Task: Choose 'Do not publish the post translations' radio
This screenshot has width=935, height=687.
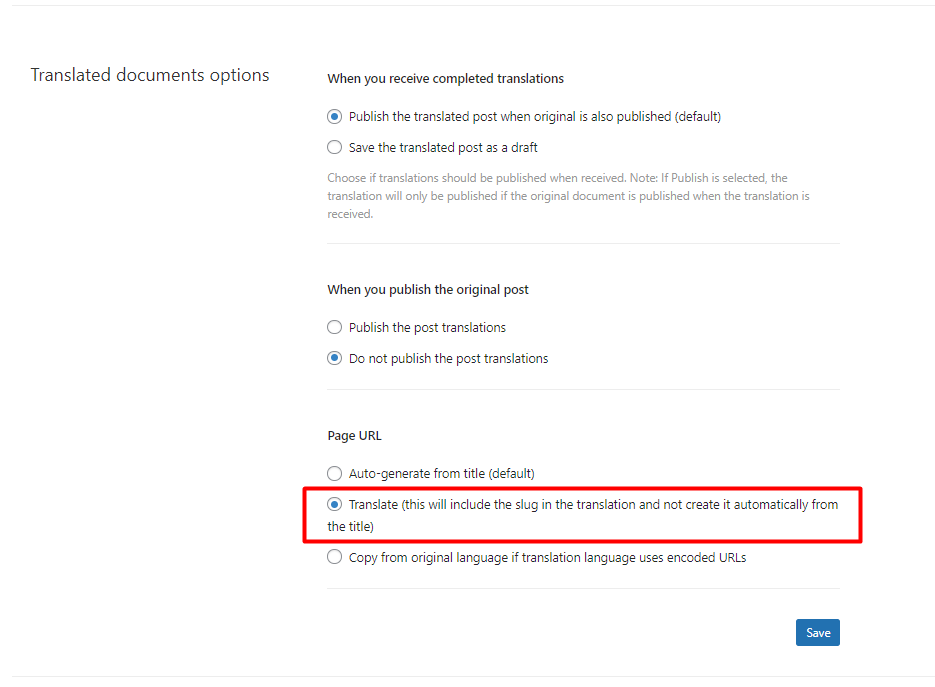Action: [335, 358]
